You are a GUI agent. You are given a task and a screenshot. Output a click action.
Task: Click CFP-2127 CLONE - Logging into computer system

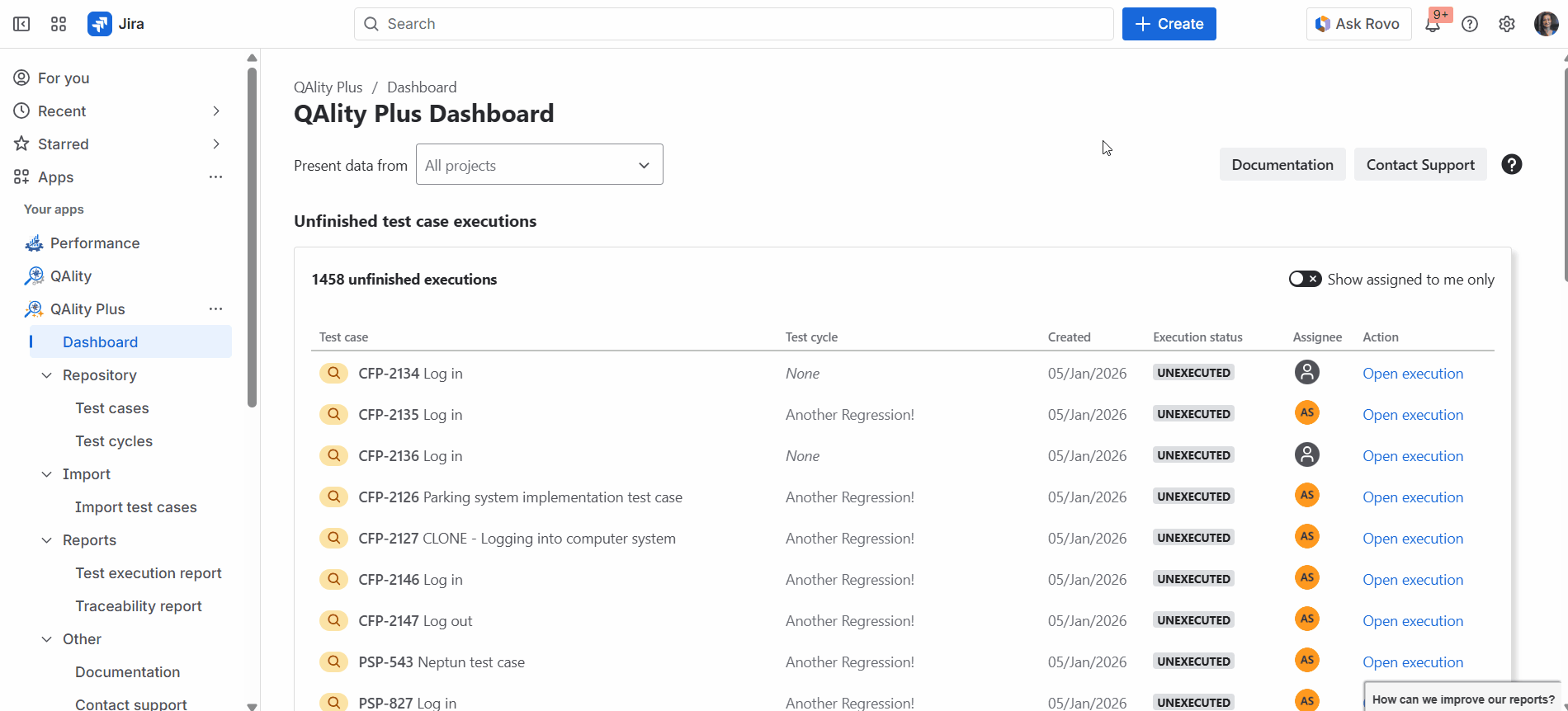(517, 539)
